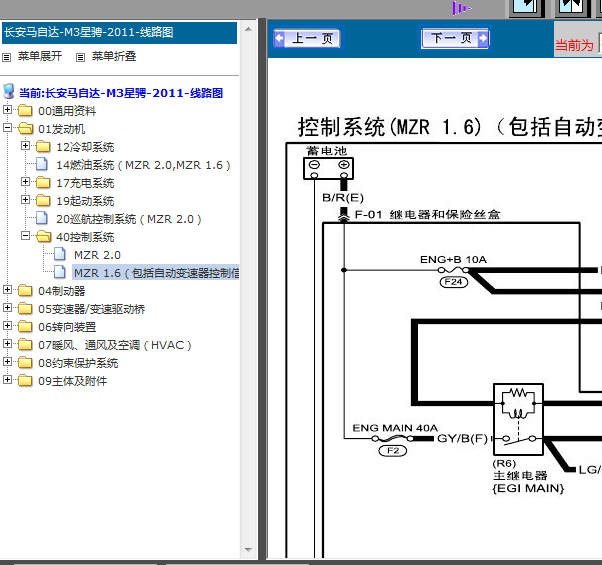Click the folder icon of 06转向装置
The width and height of the screenshot is (602, 565).
25,327
